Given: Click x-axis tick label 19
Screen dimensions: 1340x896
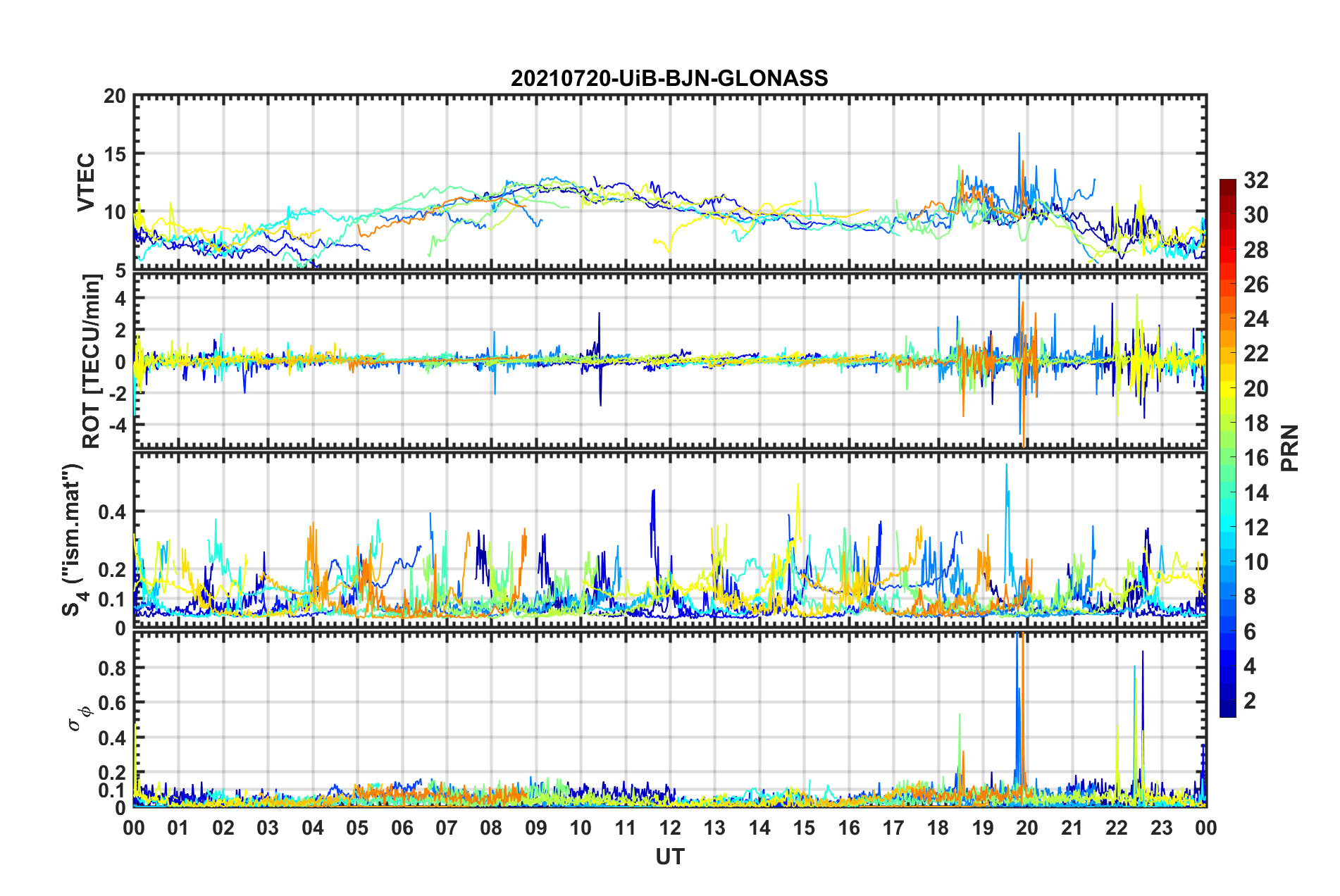Looking at the screenshot, I should pos(983,828).
